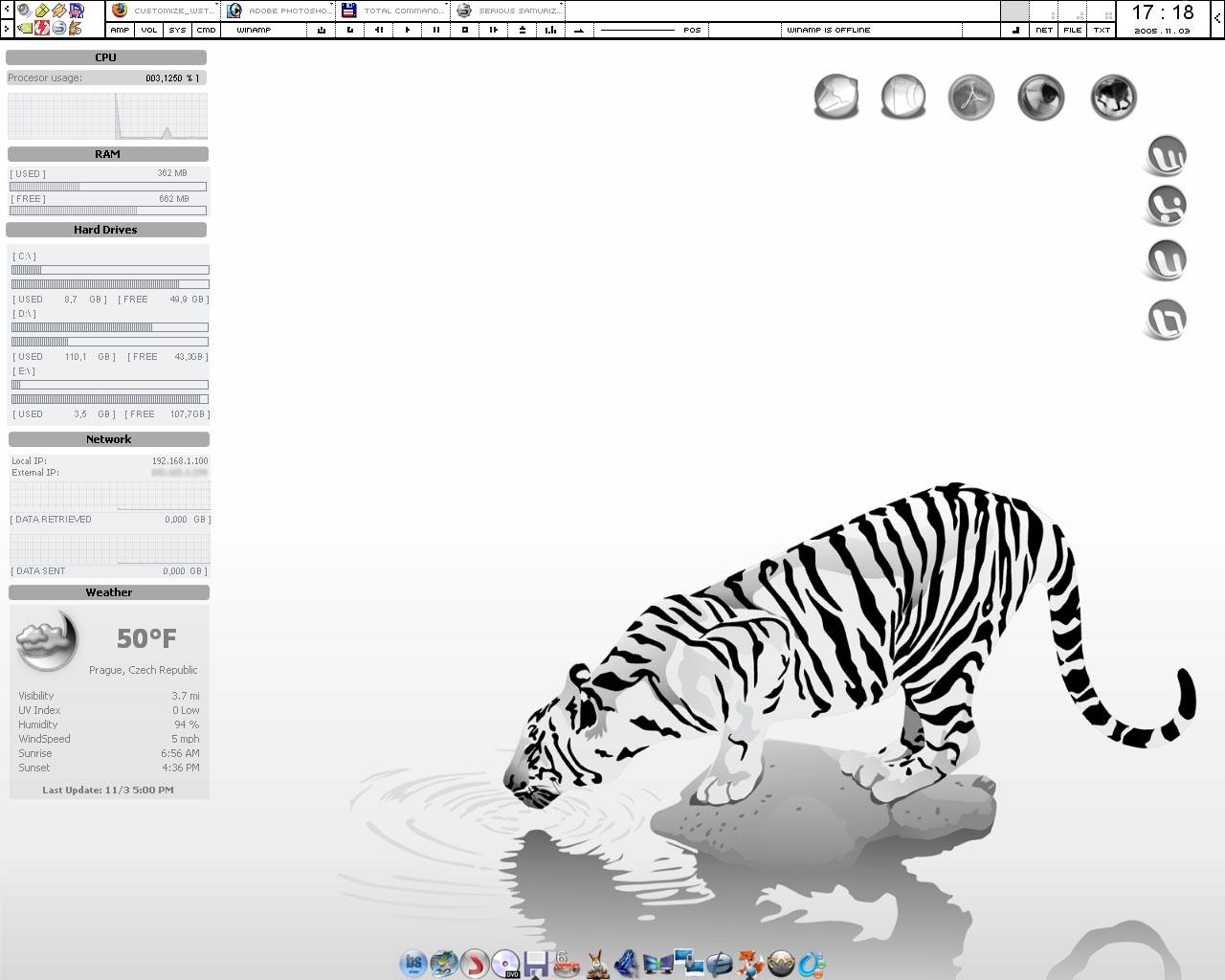Click the topmost uTorrent-style desktop icon
The height and width of the screenshot is (980, 1225).
click(x=1166, y=155)
